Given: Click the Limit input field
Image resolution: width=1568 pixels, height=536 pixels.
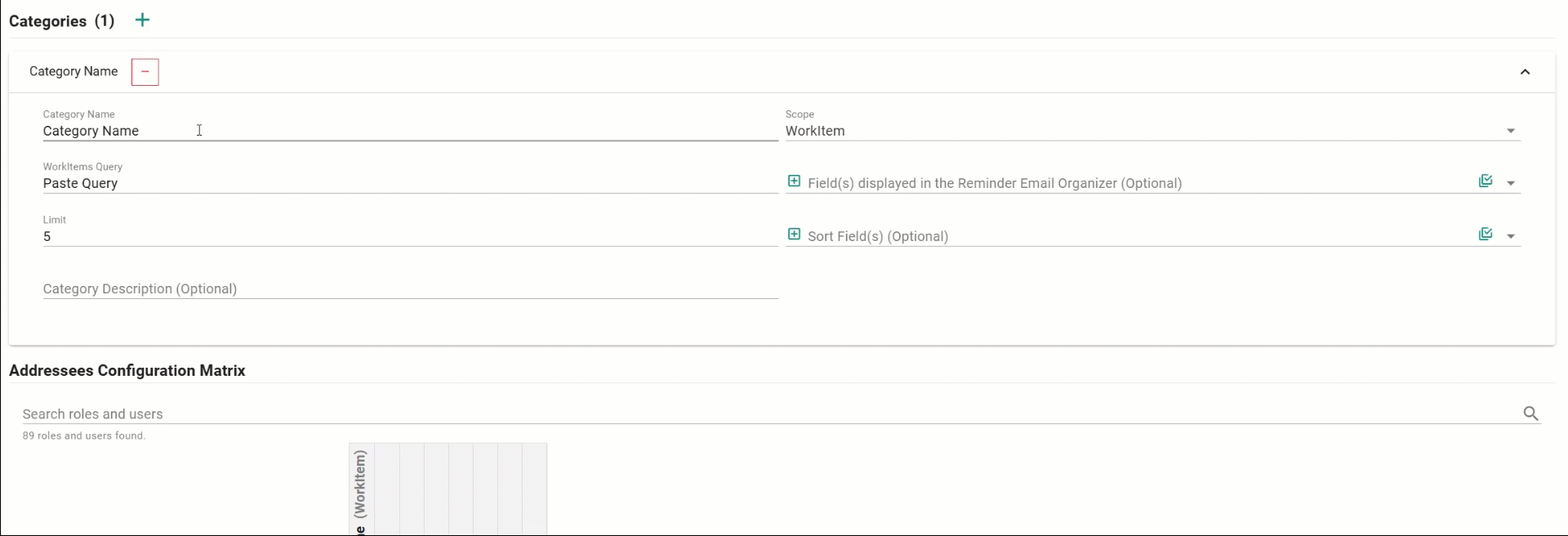Looking at the screenshot, I should 408,237.
